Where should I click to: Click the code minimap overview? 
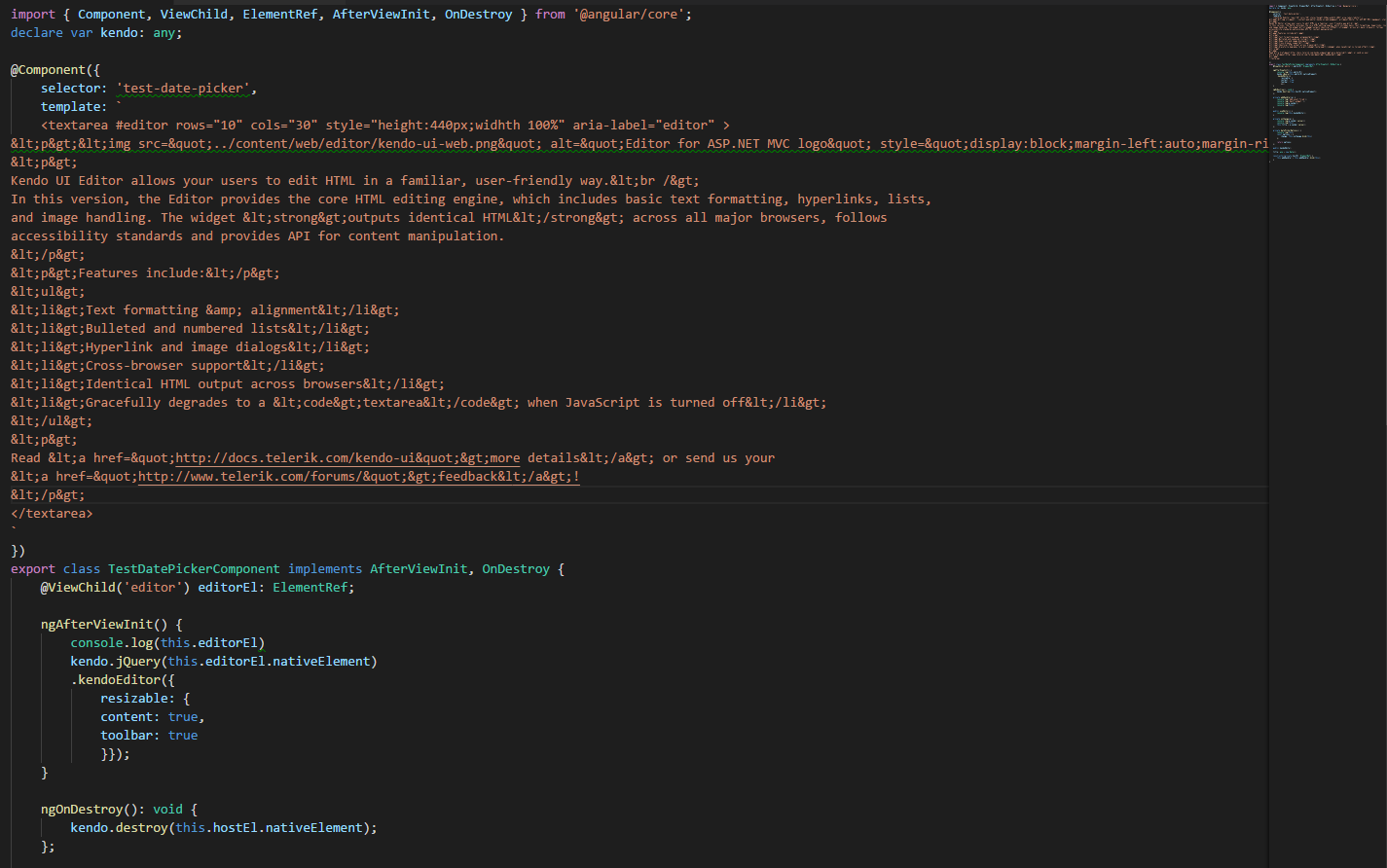click(x=1327, y=88)
